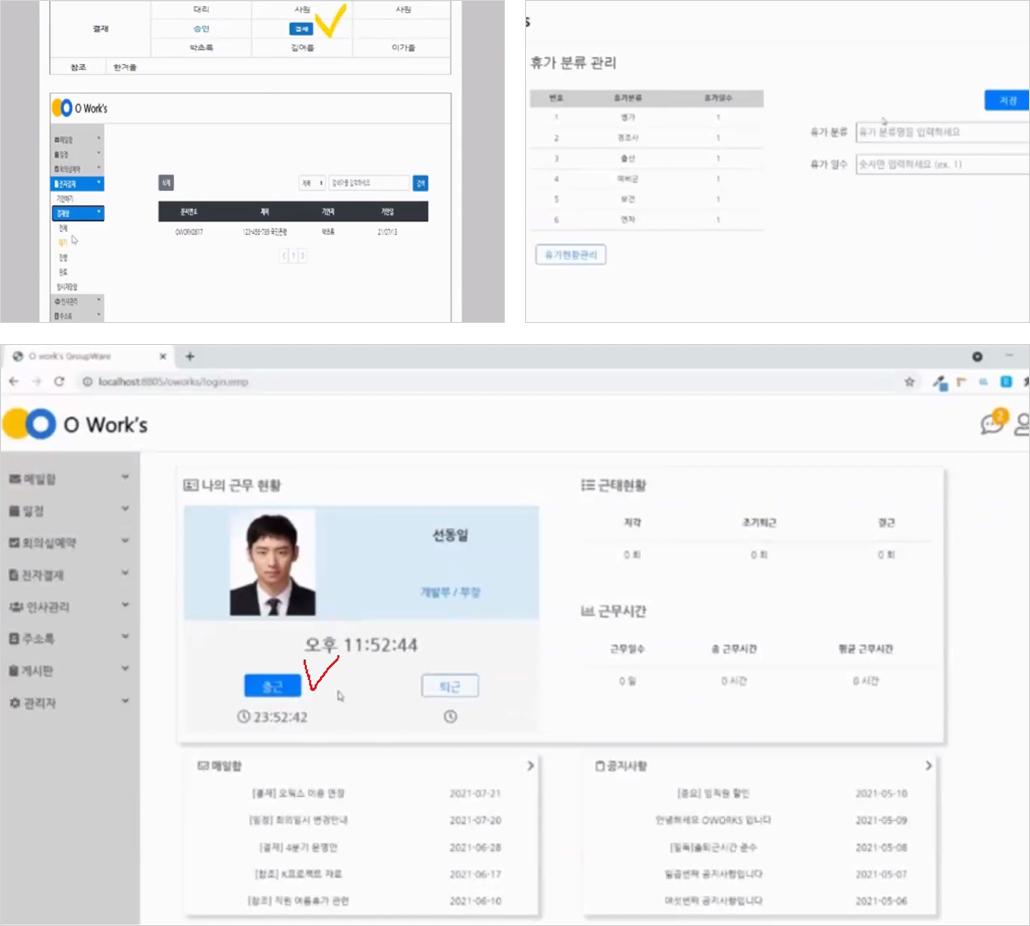Open 공지사항 panel with its right arrow
The image size is (1030, 926).
pos(928,766)
